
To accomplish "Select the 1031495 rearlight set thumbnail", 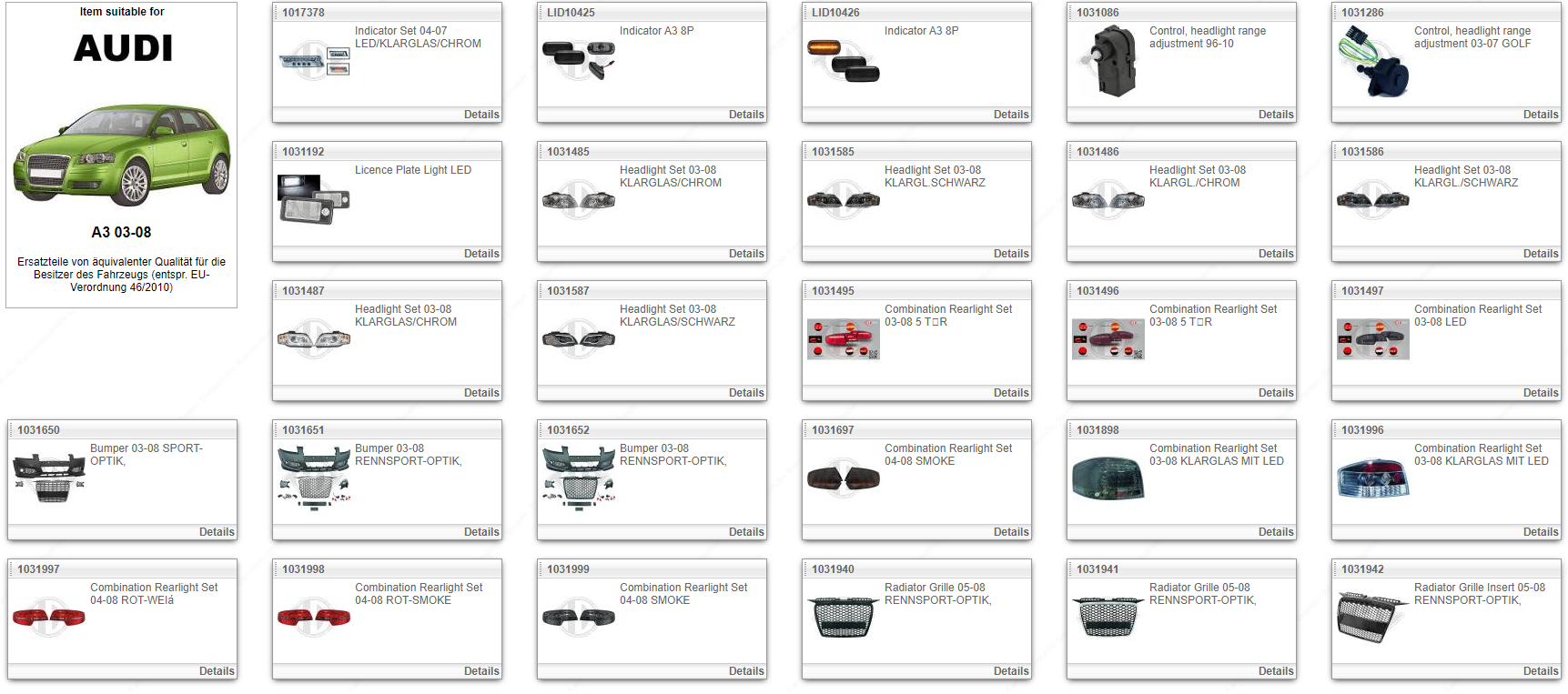I will pyautogui.click(x=844, y=339).
